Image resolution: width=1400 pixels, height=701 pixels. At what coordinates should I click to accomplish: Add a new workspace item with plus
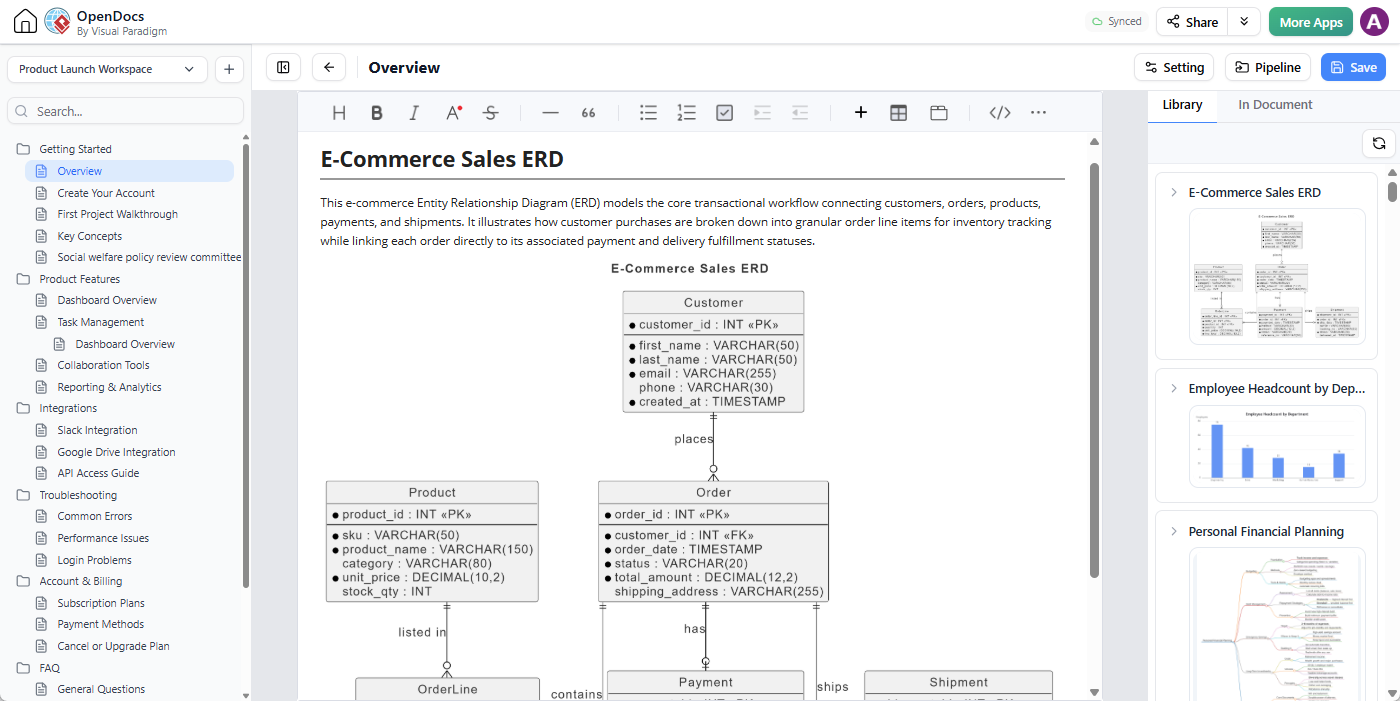(x=229, y=69)
